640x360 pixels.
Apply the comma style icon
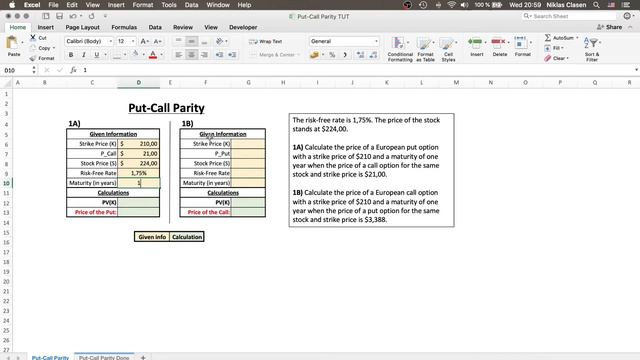(345, 54)
